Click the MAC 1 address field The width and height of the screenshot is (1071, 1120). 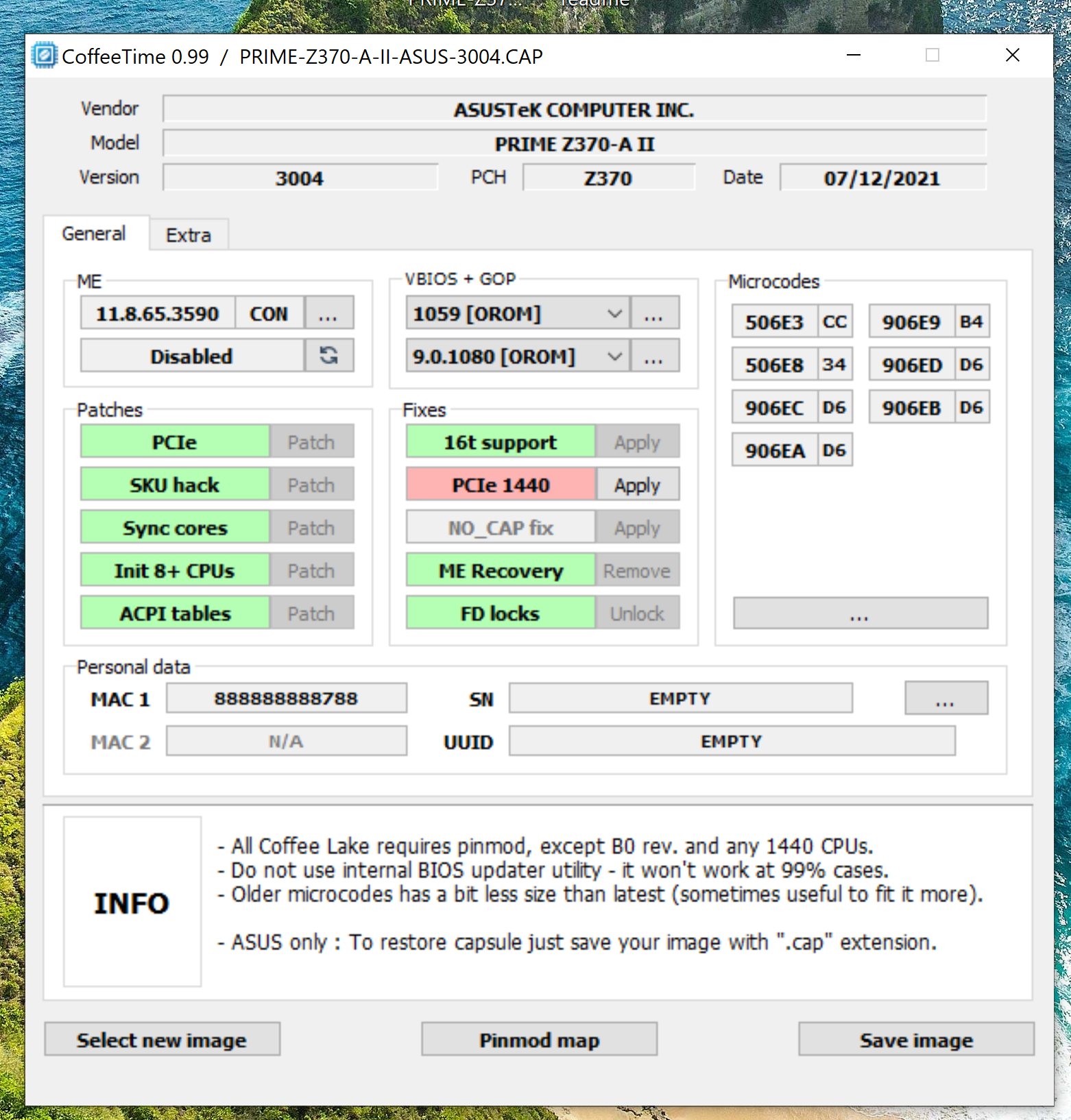[287, 698]
